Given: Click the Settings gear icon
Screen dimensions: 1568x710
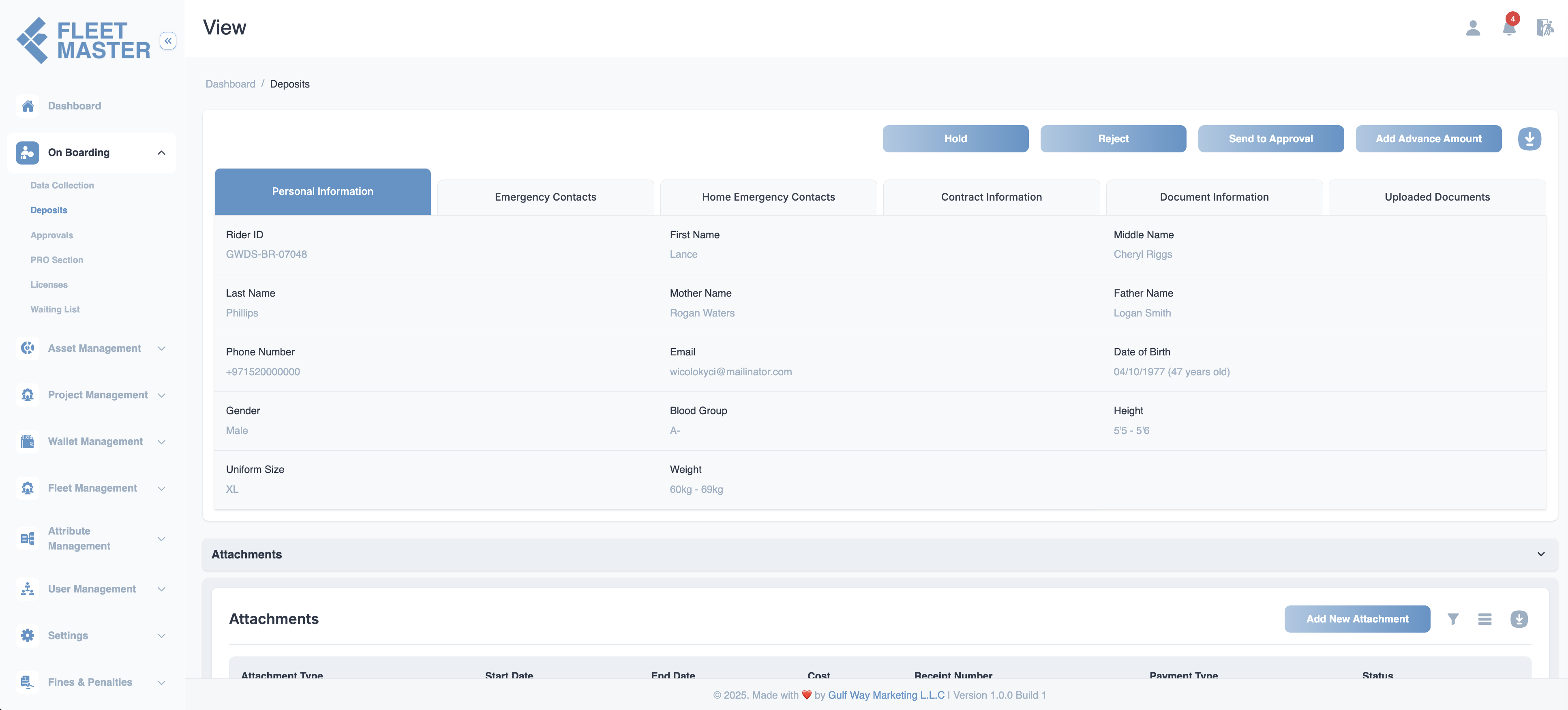Looking at the screenshot, I should click(x=28, y=635).
